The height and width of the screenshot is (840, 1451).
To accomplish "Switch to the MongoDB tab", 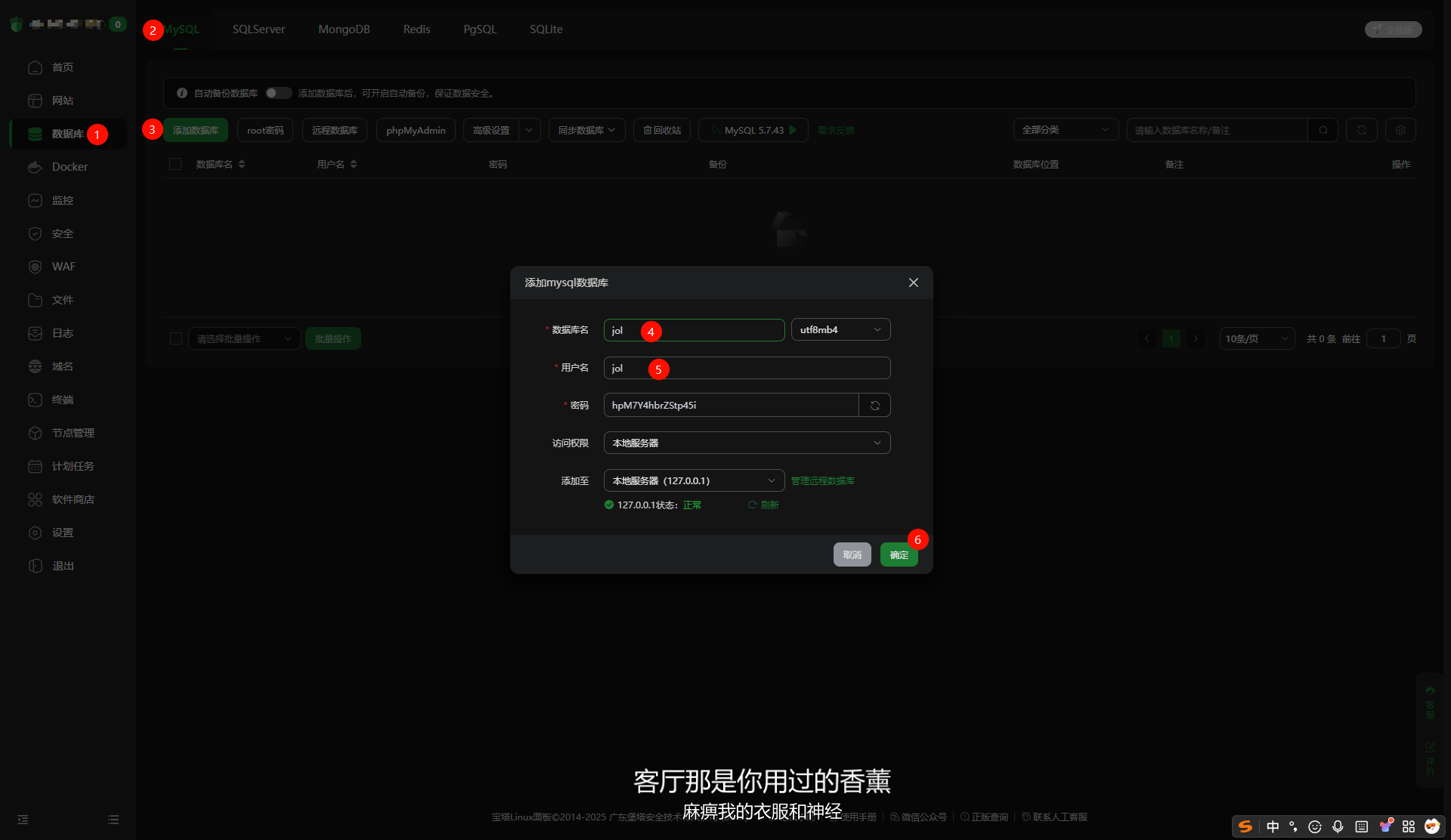I will (344, 29).
